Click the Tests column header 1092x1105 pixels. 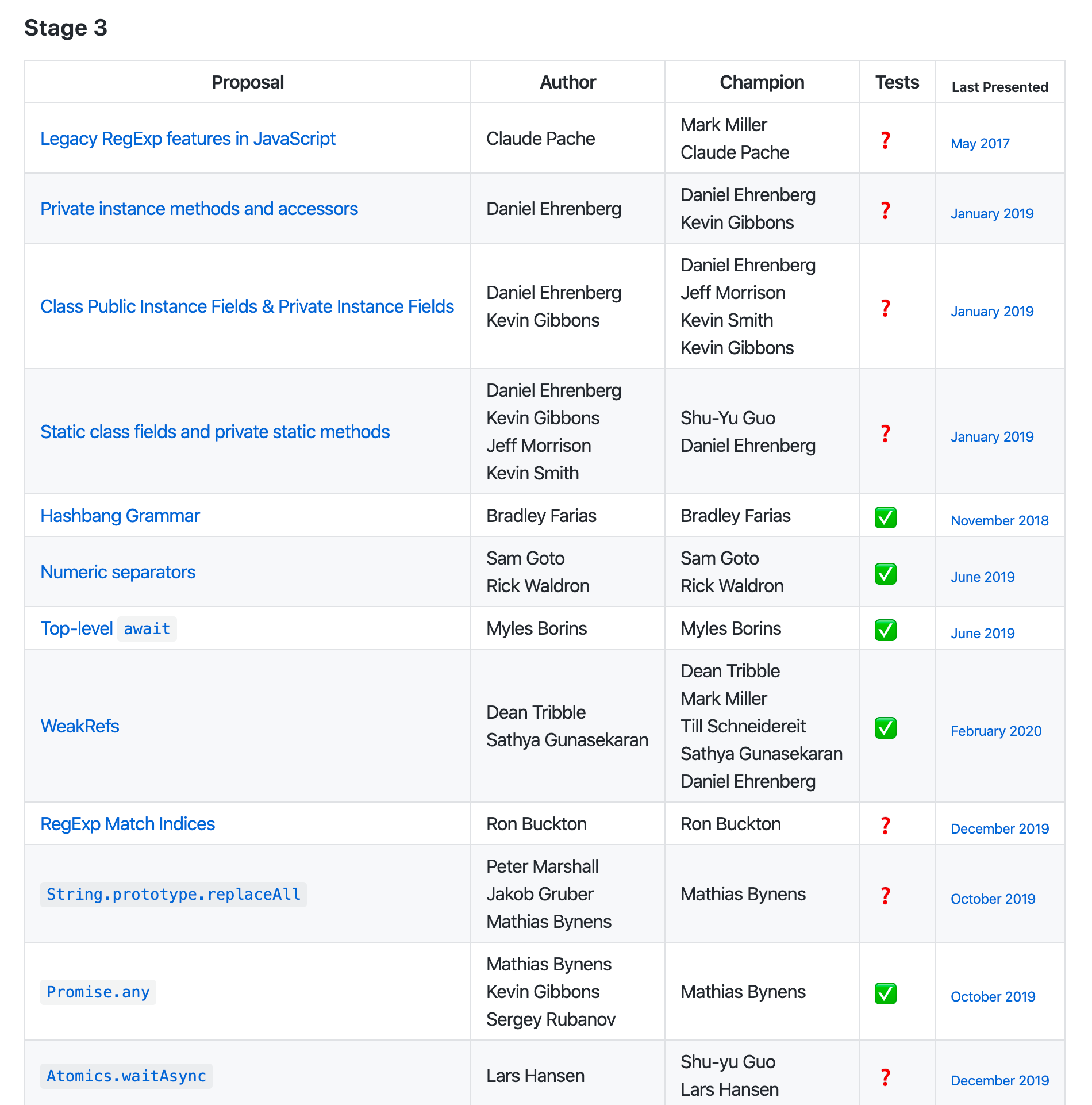897,82
